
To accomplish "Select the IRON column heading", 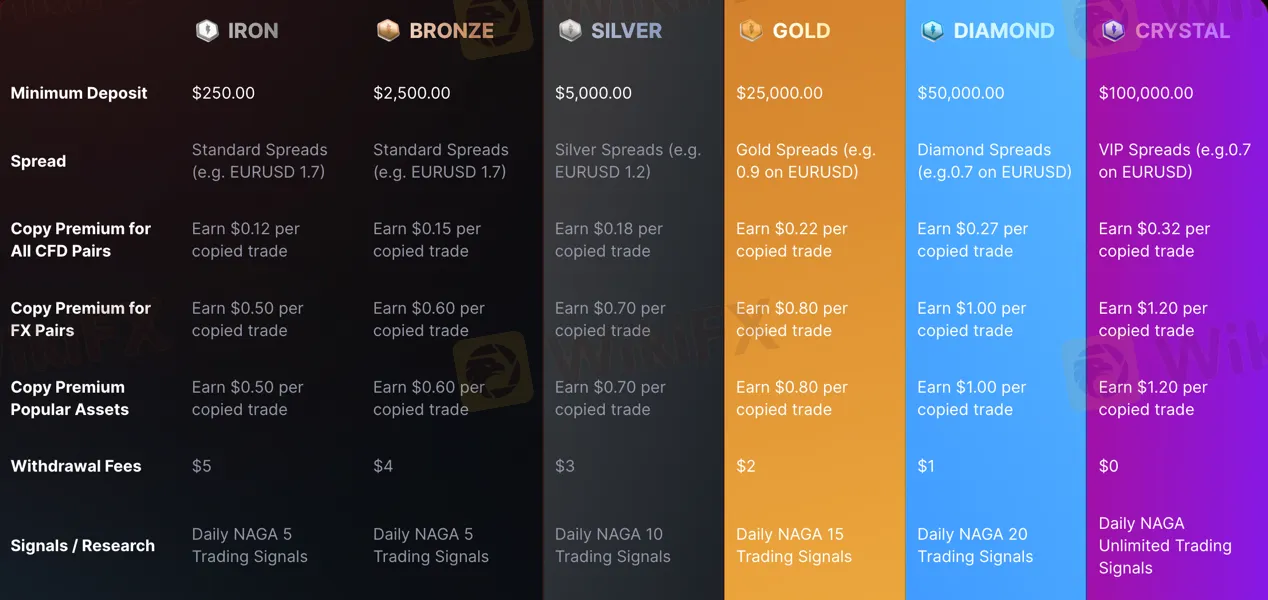I will [x=253, y=31].
